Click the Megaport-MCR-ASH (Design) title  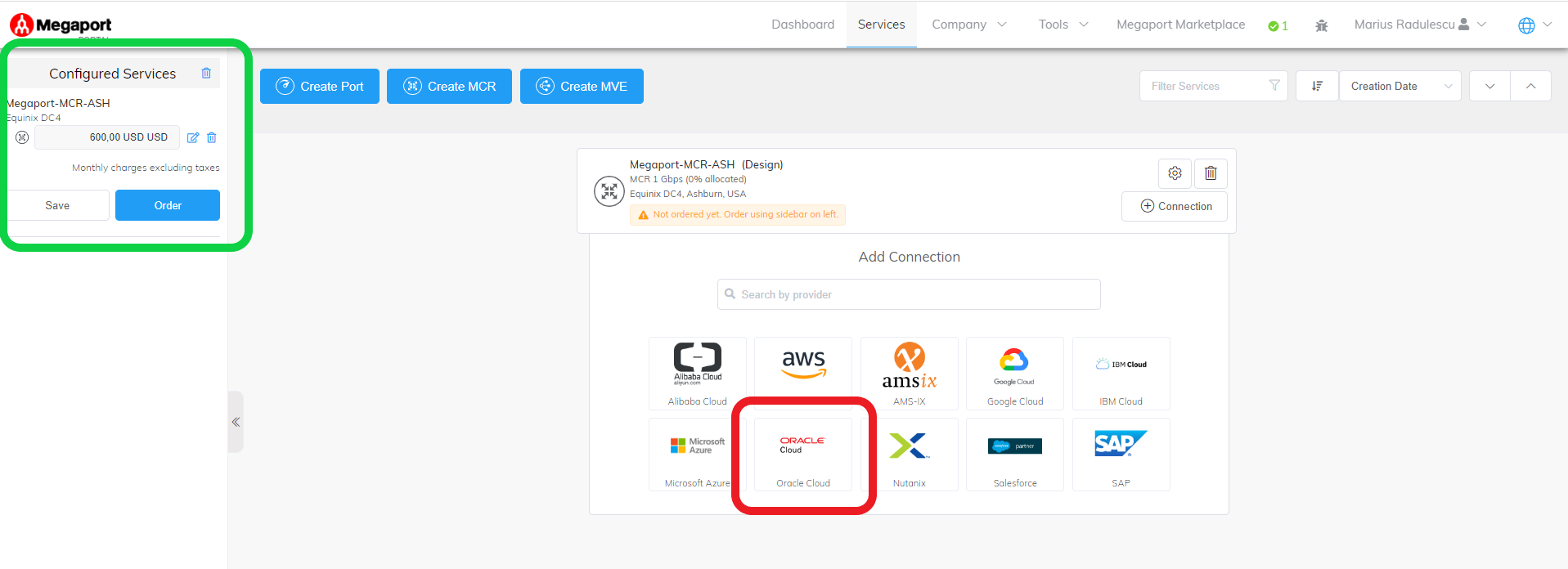[x=706, y=164]
